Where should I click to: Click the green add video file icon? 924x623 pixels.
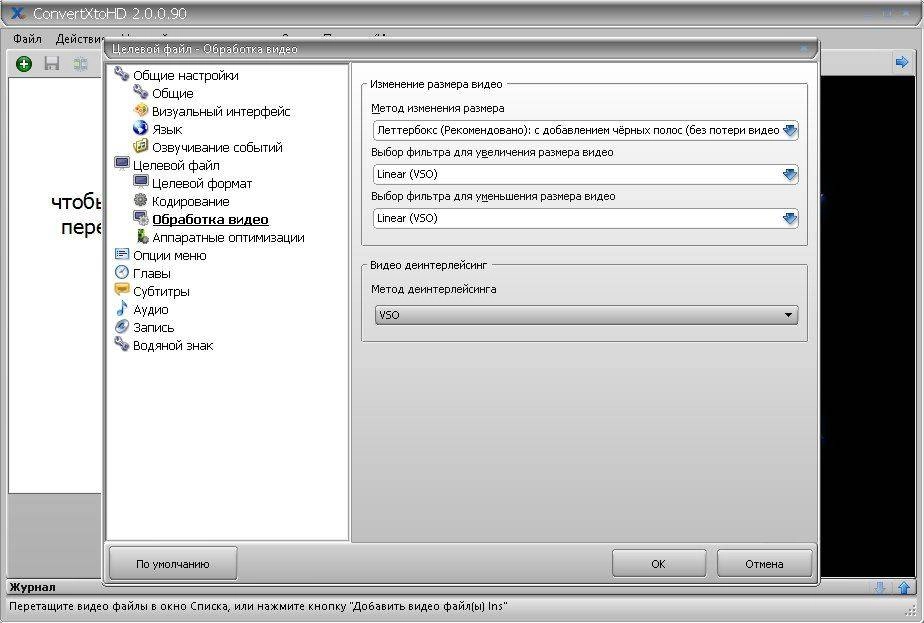[x=24, y=64]
